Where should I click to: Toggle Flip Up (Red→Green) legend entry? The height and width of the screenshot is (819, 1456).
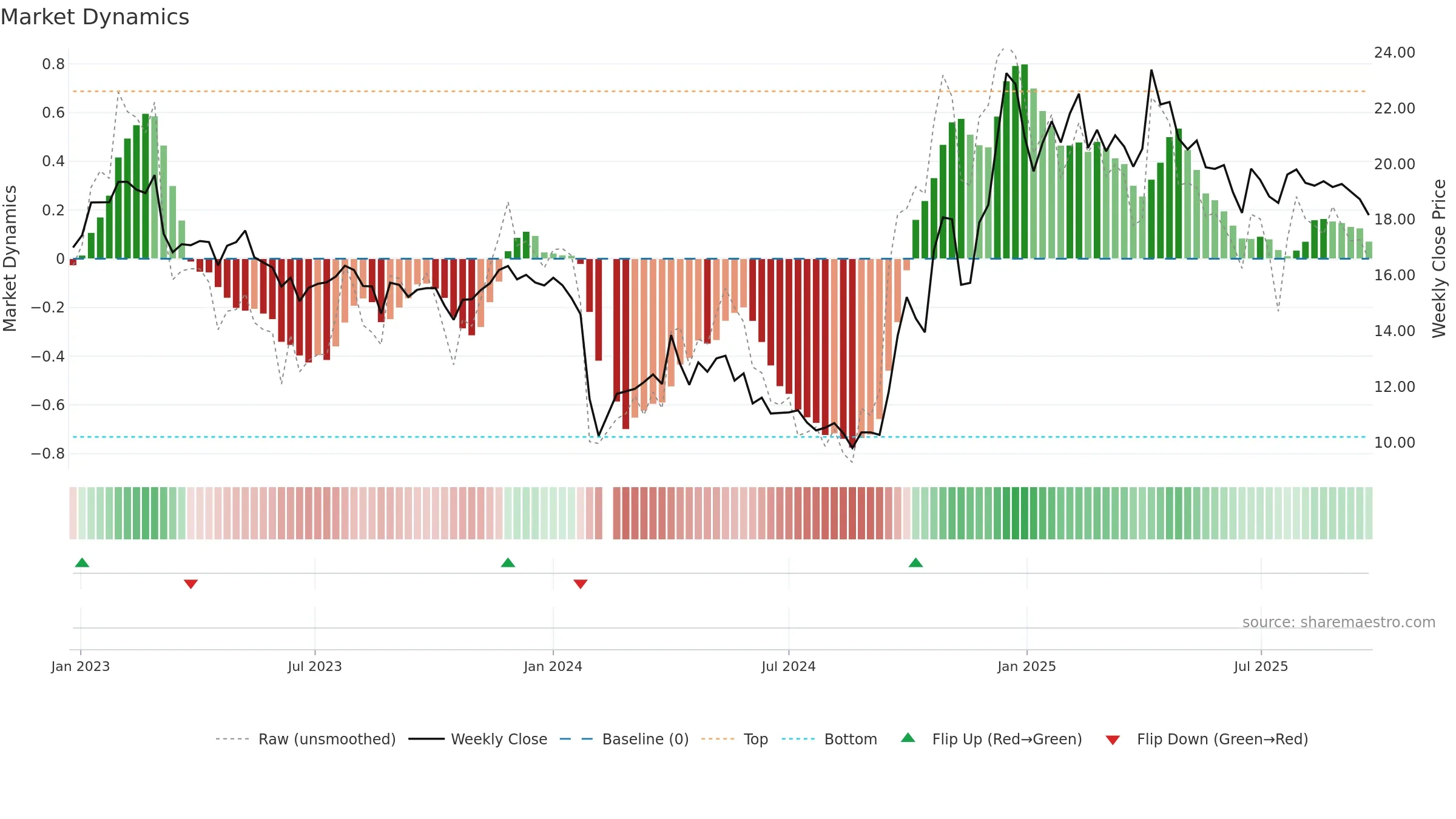pyautogui.click(x=991, y=739)
